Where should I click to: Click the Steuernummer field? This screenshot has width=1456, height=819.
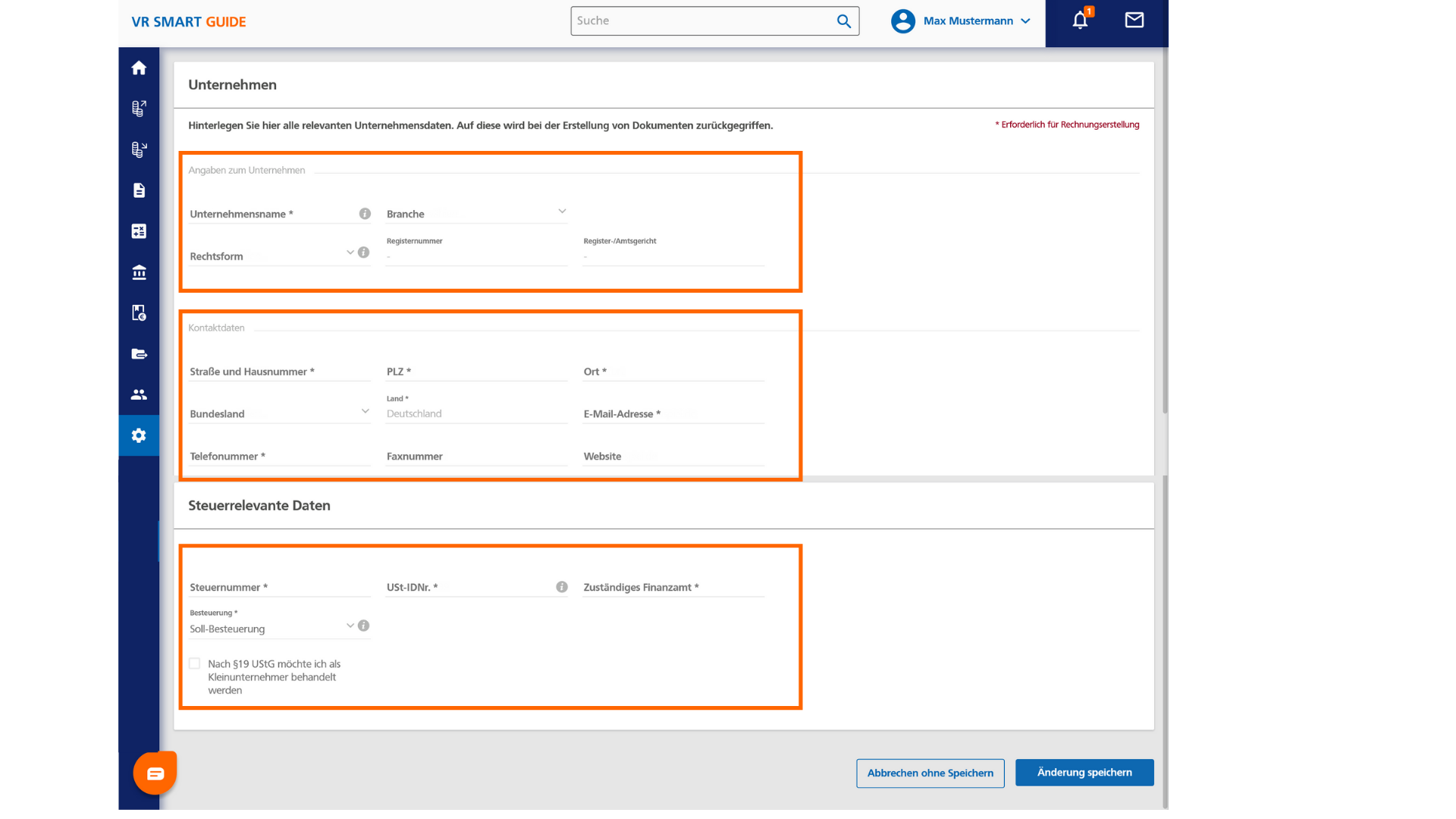click(x=280, y=588)
